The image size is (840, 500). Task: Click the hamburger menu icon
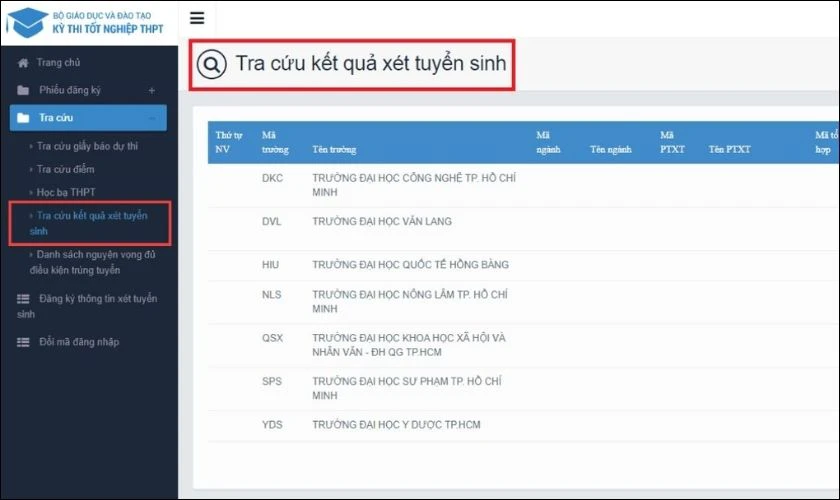click(196, 18)
